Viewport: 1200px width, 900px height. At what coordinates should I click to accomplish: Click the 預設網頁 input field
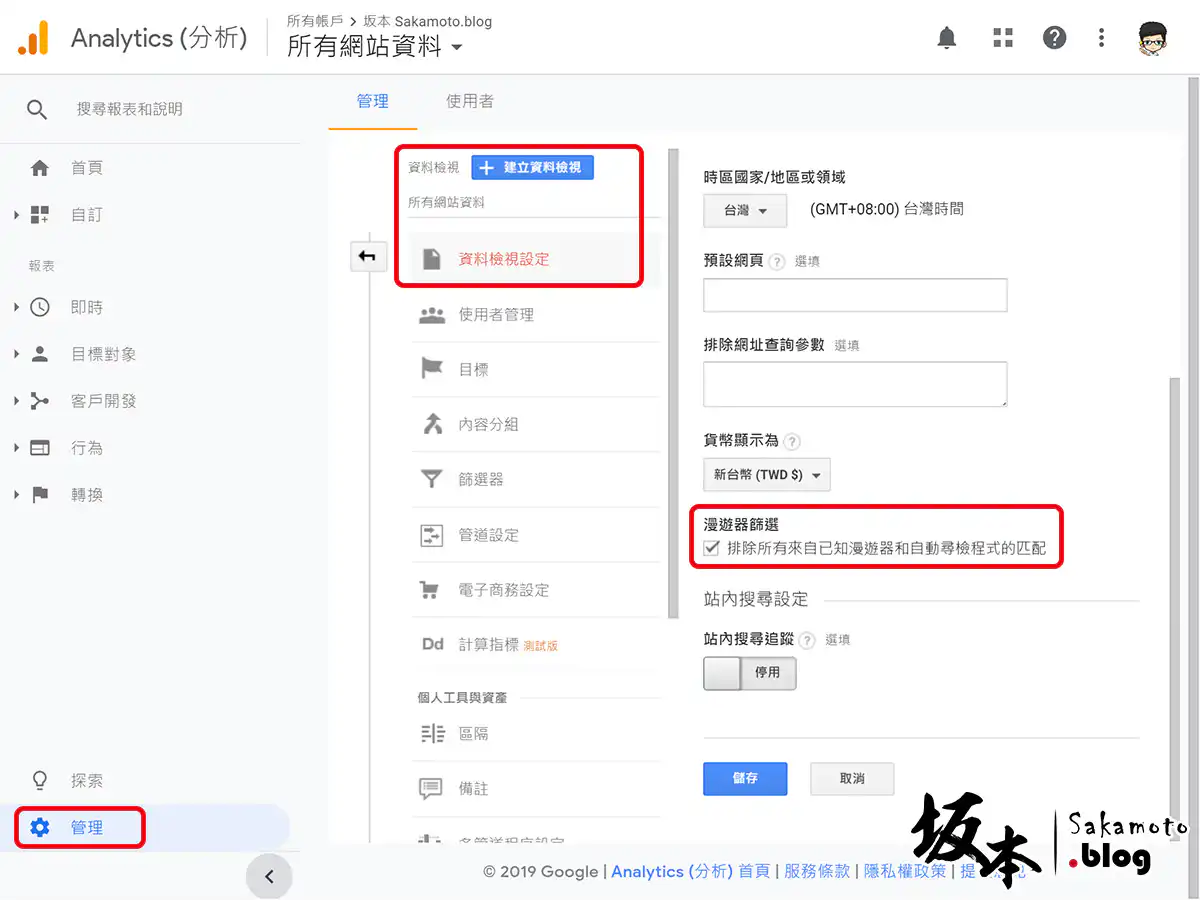(855, 295)
